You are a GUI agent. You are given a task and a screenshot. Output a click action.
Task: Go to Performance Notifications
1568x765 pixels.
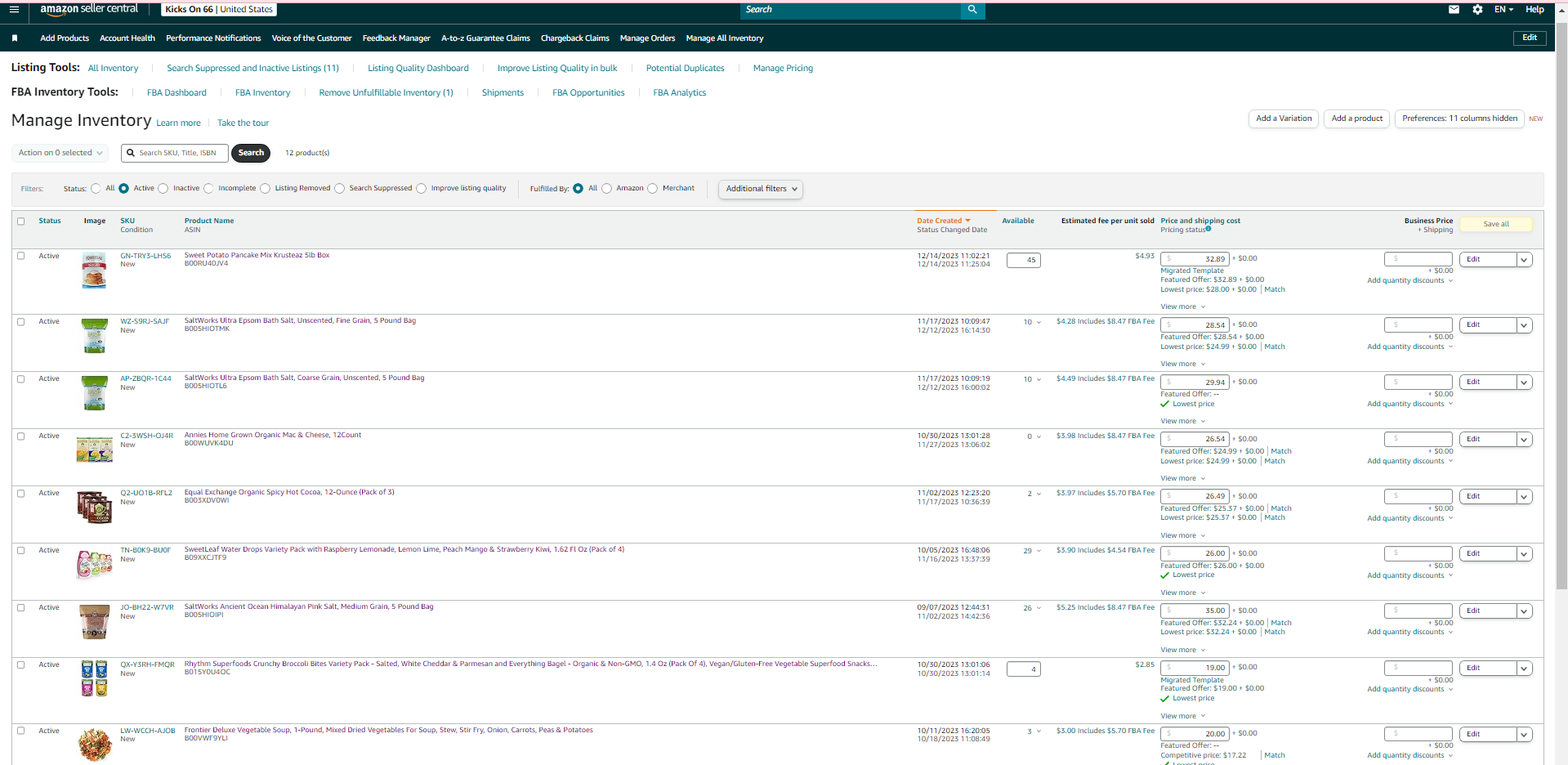[x=213, y=38]
